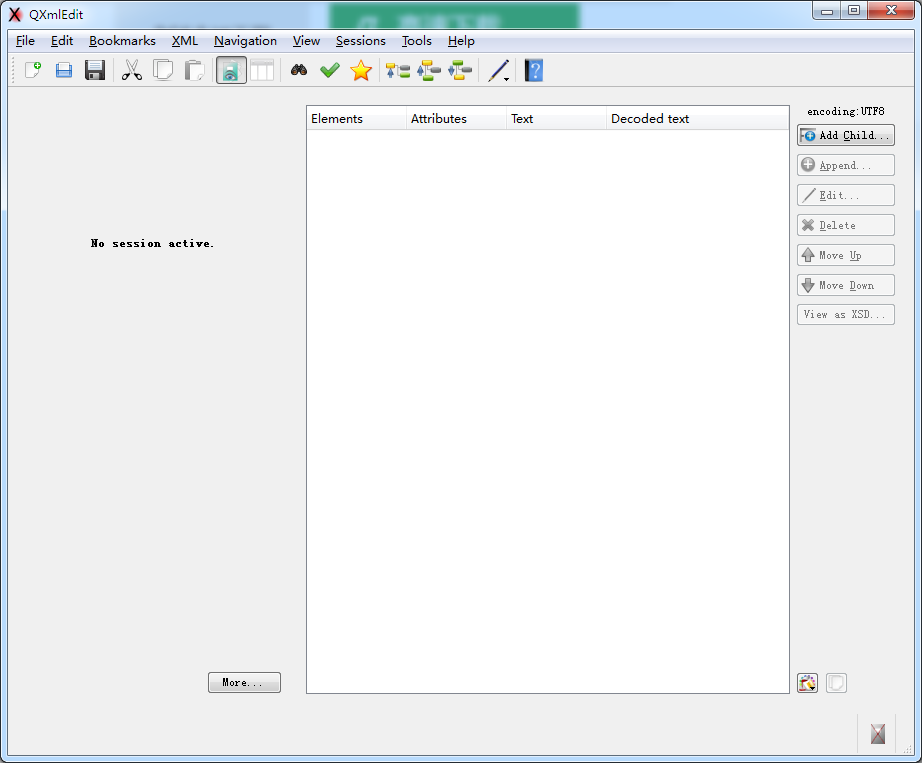Click the Elements column header
The image size is (922, 763).
pos(356,119)
